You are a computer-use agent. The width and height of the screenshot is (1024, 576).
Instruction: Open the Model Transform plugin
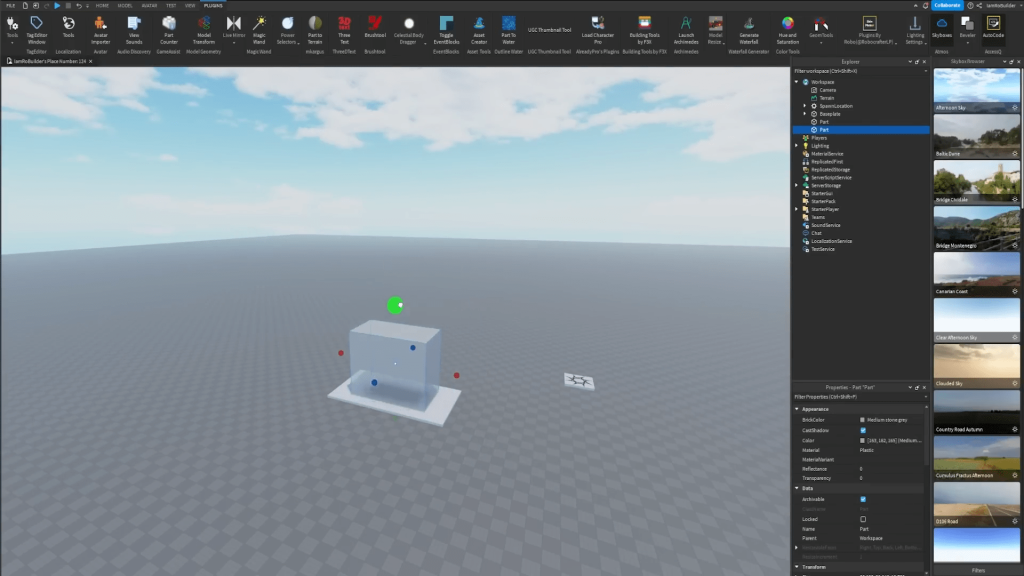point(204,30)
